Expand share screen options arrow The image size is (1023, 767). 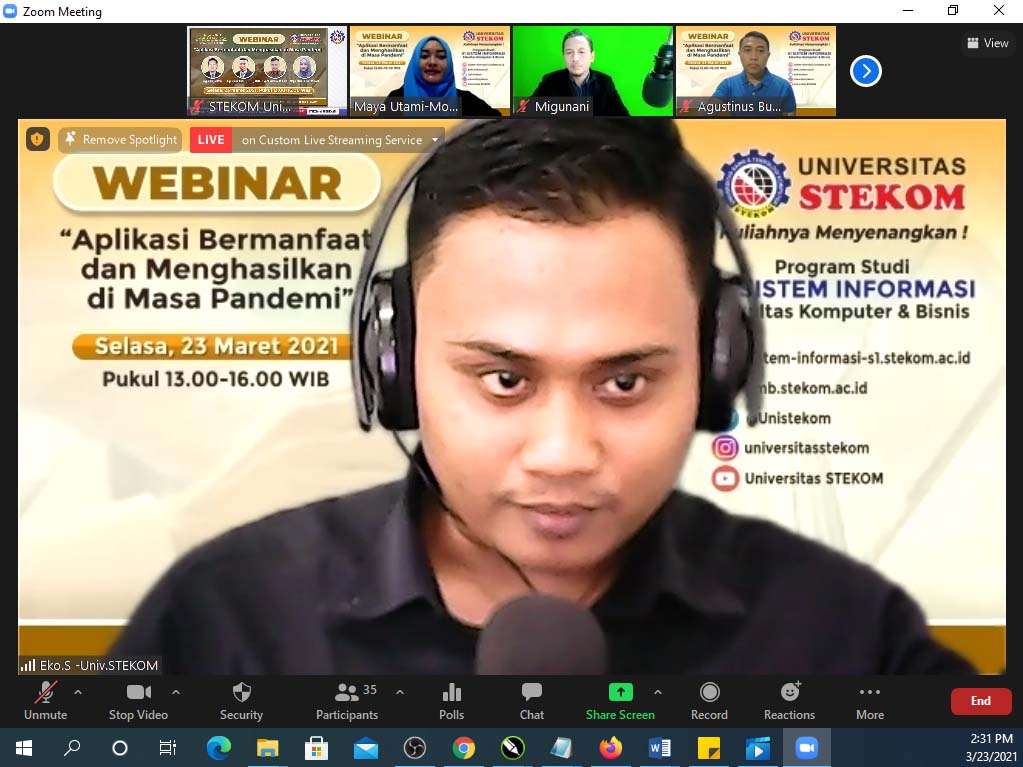[x=658, y=692]
